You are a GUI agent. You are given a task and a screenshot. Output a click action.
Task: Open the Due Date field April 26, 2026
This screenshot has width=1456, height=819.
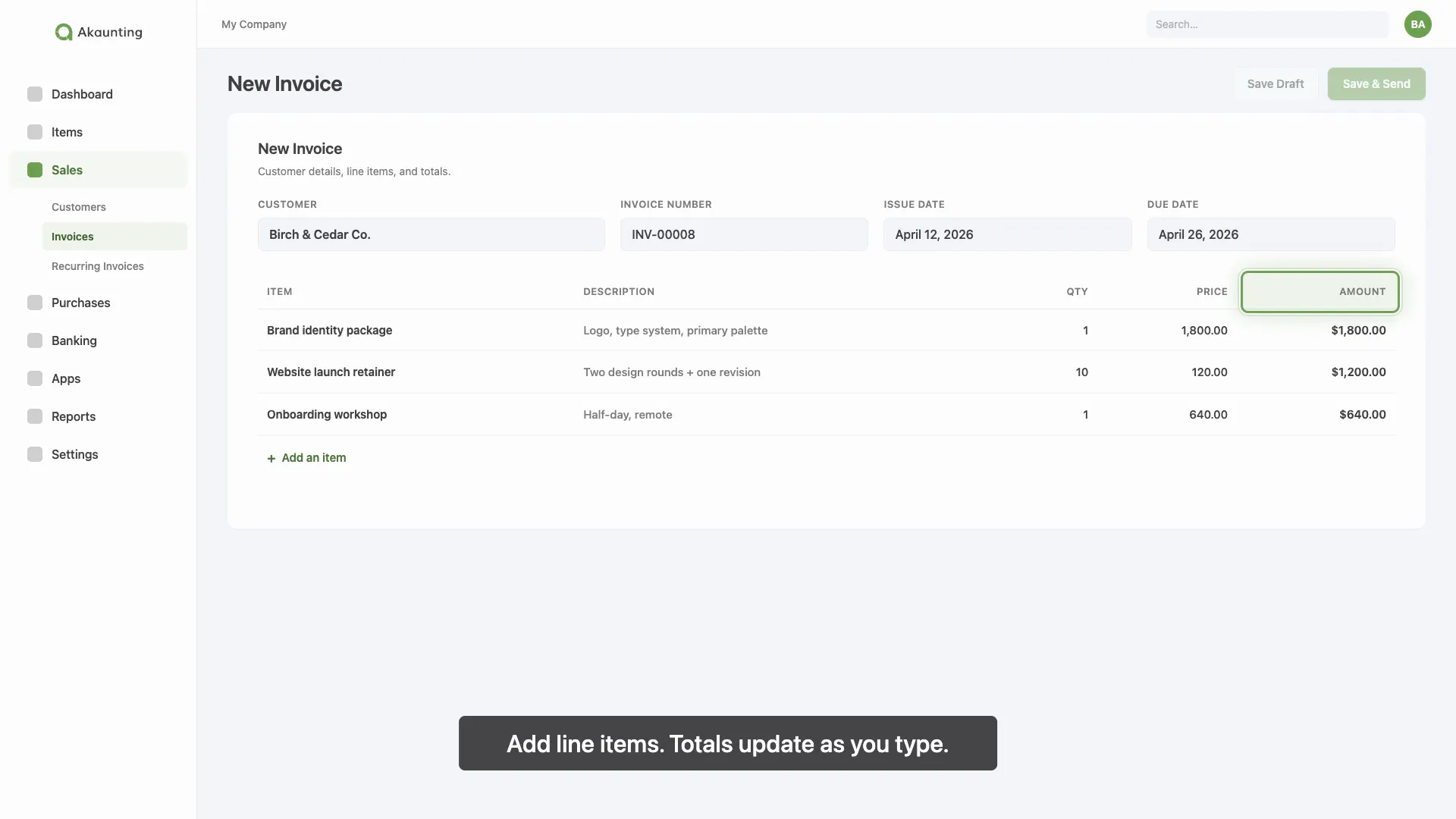[x=1271, y=234]
